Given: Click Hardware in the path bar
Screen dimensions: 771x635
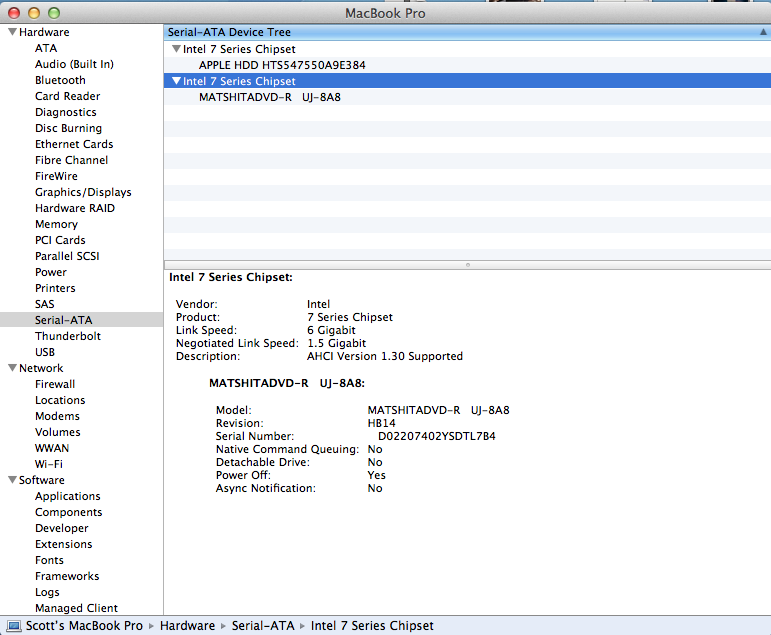Looking at the screenshot, I should [187, 626].
